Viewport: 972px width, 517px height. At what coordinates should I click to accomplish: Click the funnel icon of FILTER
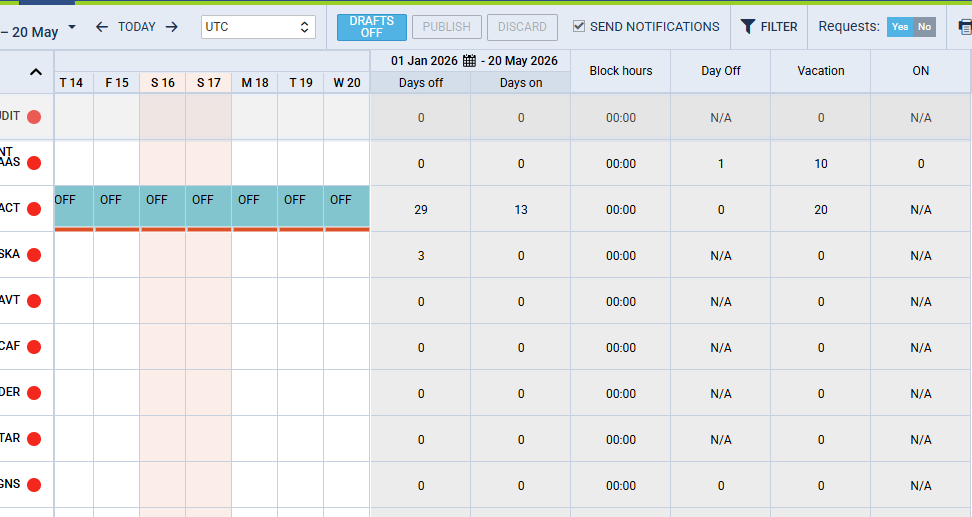click(x=748, y=27)
